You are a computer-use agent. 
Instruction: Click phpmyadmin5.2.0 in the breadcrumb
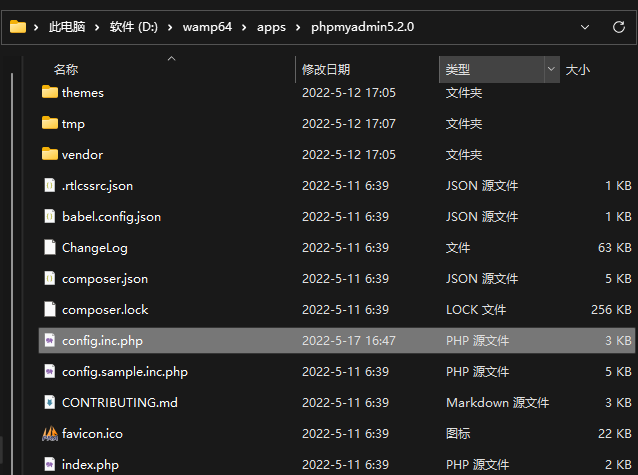[363, 27]
